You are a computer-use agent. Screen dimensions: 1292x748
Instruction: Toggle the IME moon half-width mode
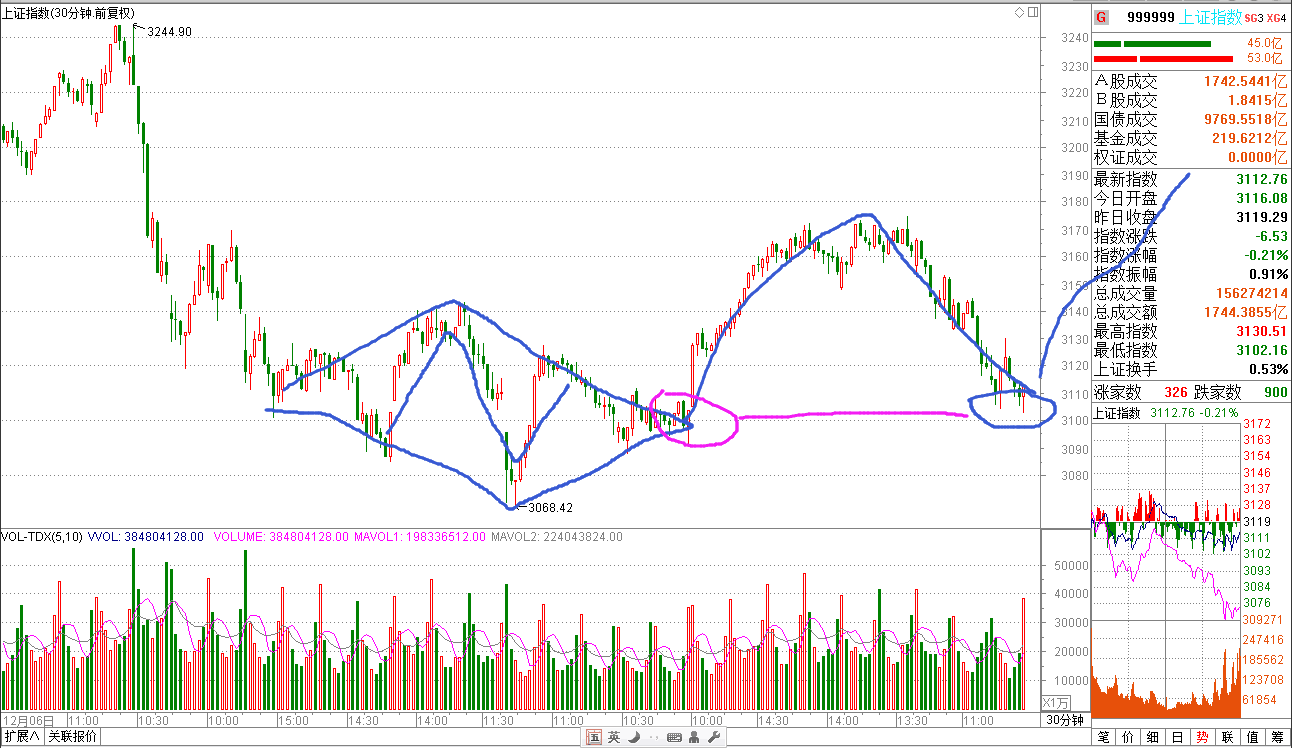(634, 738)
